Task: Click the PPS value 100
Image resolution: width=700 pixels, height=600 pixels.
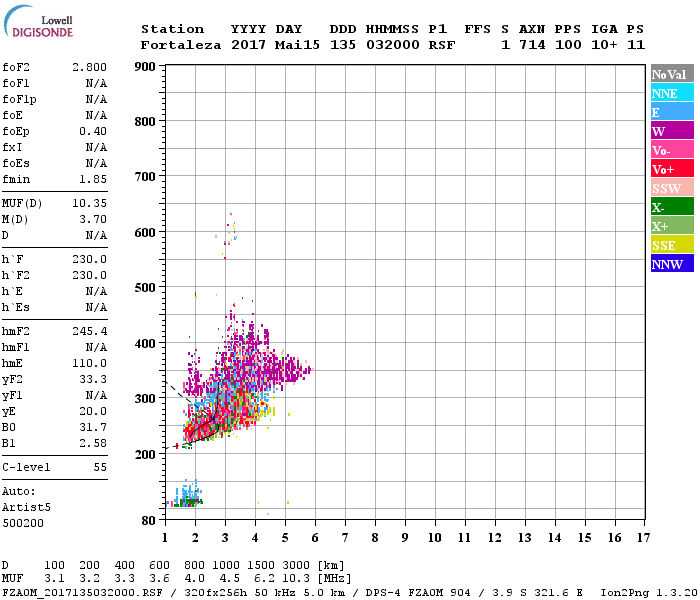Action: (x=568, y=45)
